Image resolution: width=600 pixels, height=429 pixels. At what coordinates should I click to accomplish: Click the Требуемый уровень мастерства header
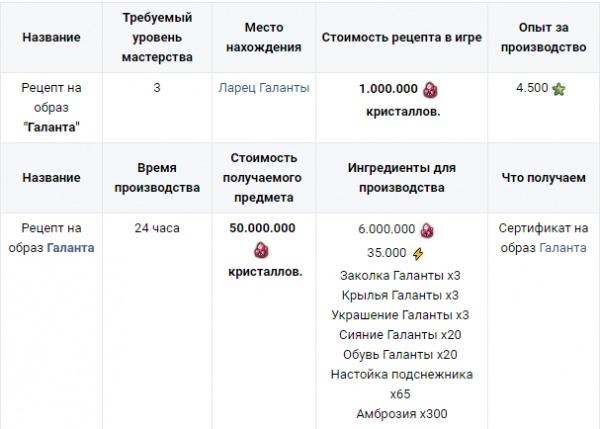pyautogui.click(x=156, y=37)
